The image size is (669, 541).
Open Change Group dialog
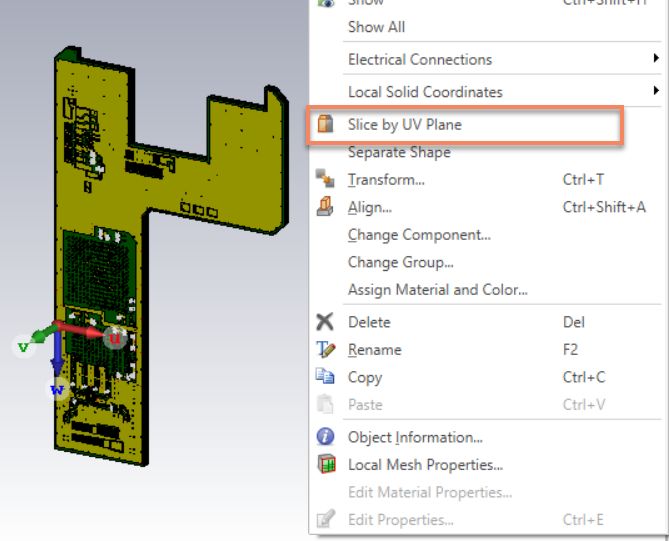click(x=401, y=262)
